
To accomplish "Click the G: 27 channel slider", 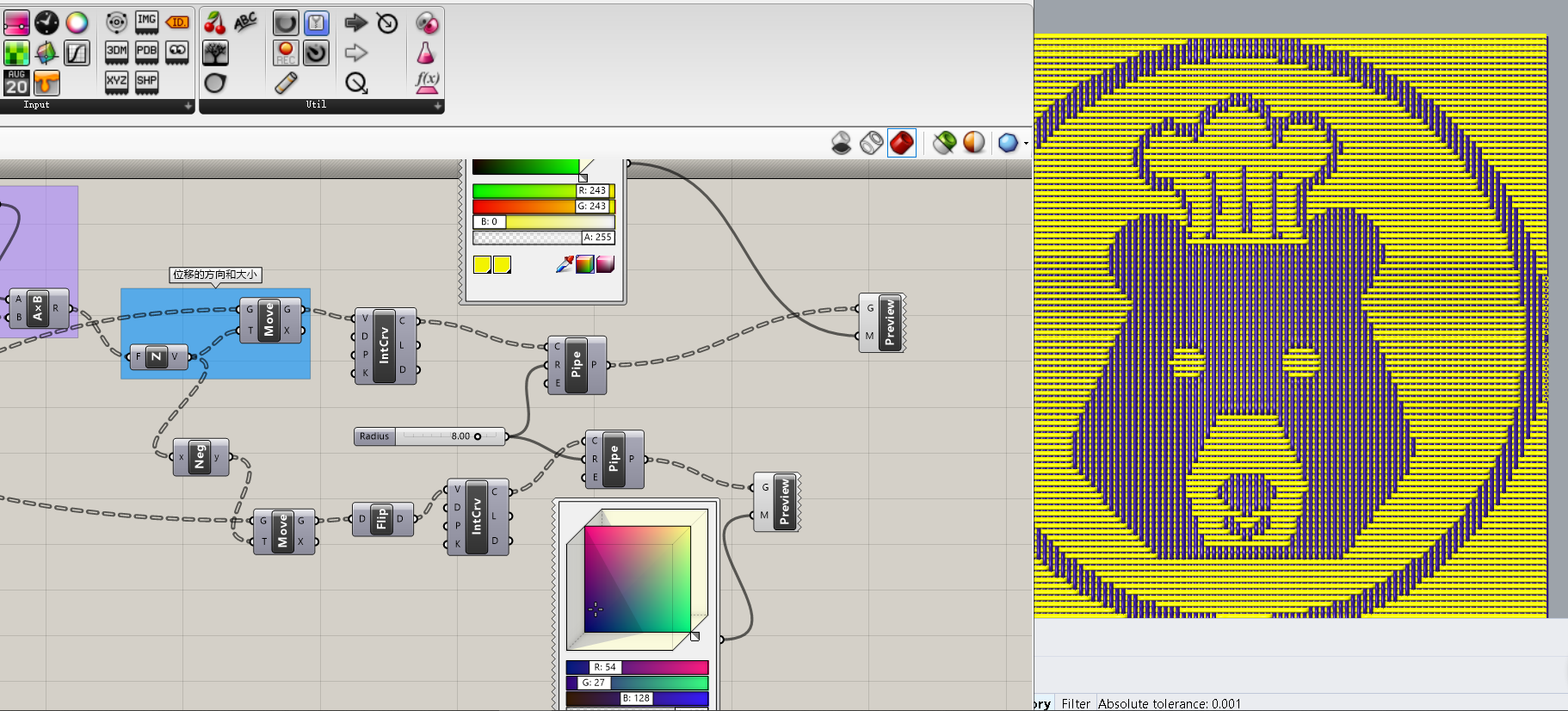I will point(637,683).
